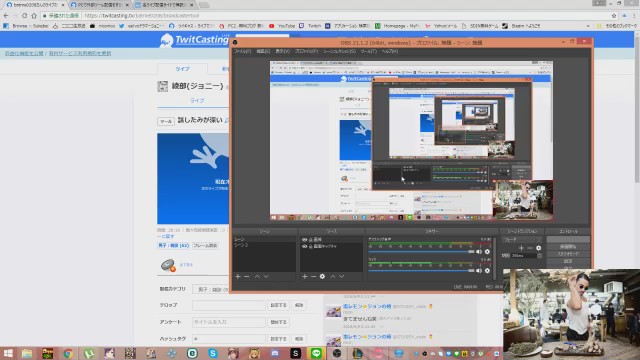
Task: Toggle the eye icon of the second source (画面キャプチャ)
Action: [x=304, y=246]
